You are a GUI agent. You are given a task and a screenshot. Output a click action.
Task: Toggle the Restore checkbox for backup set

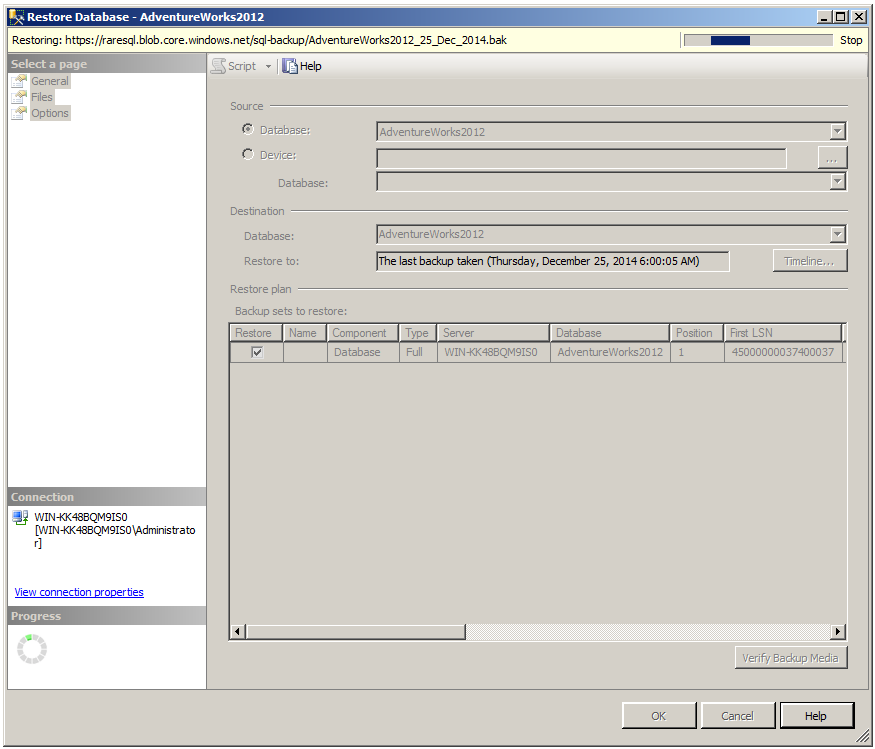pos(257,352)
